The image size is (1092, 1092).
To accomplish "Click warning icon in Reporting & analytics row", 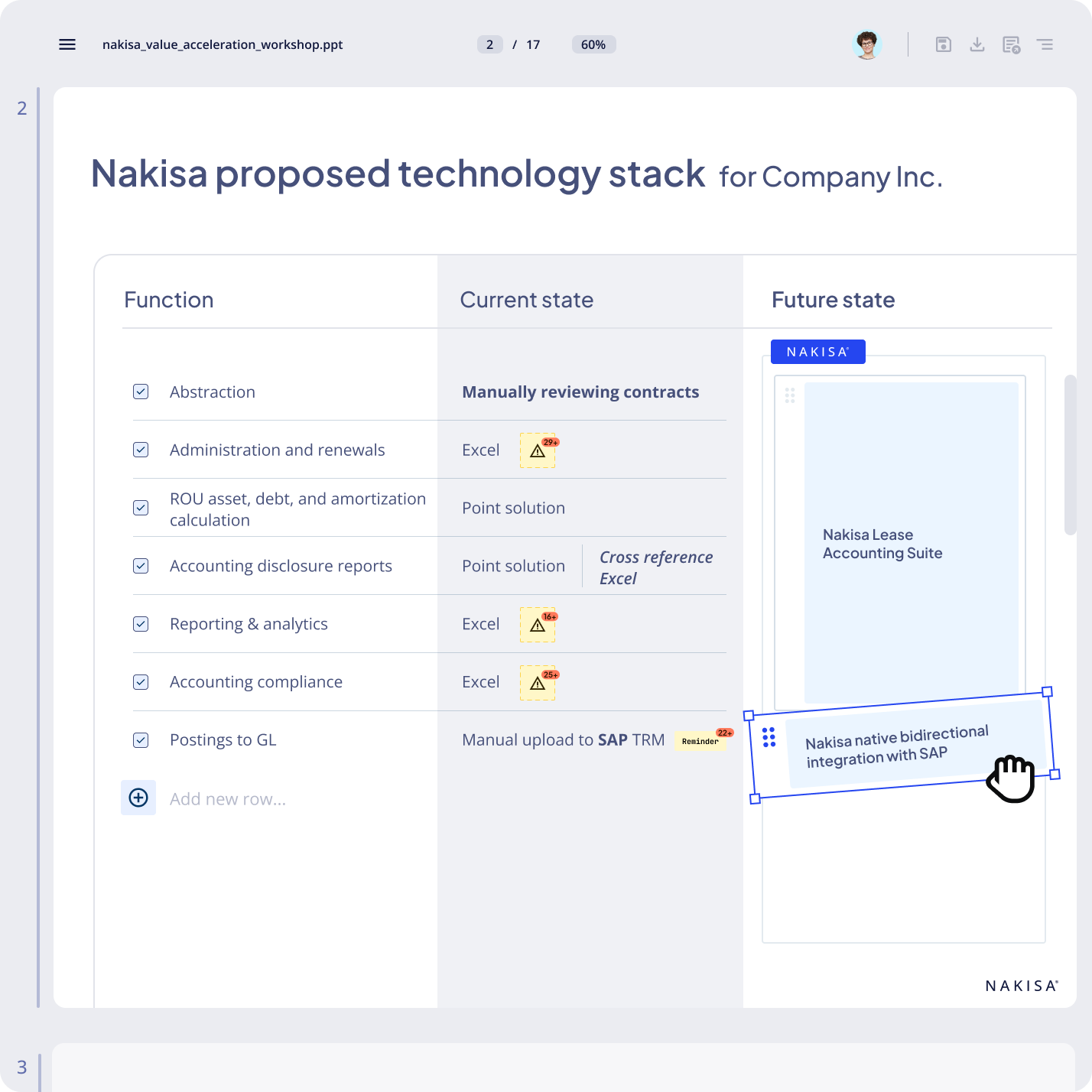I will pyautogui.click(x=538, y=625).
